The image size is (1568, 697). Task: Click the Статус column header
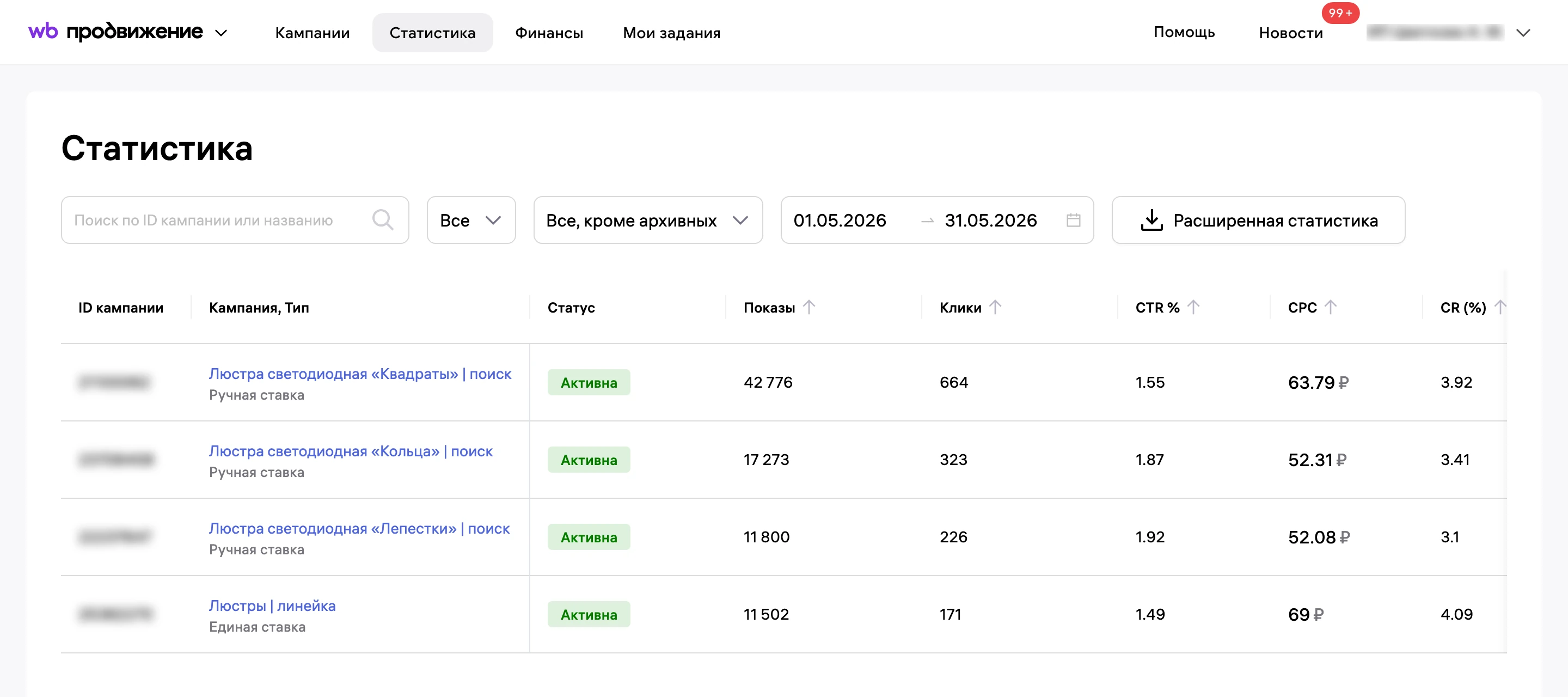(571, 308)
